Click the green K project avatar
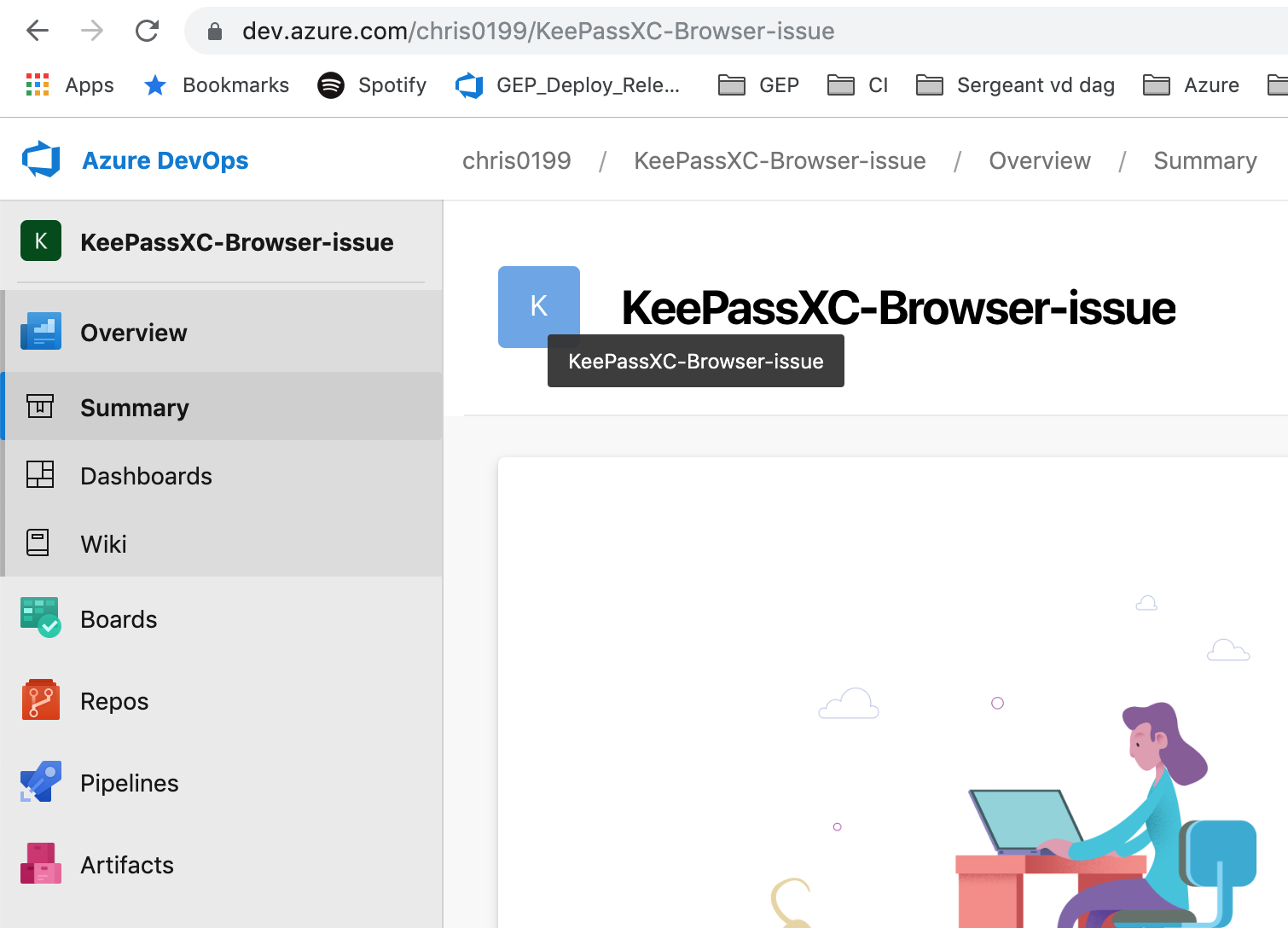 pyautogui.click(x=41, y=241)
